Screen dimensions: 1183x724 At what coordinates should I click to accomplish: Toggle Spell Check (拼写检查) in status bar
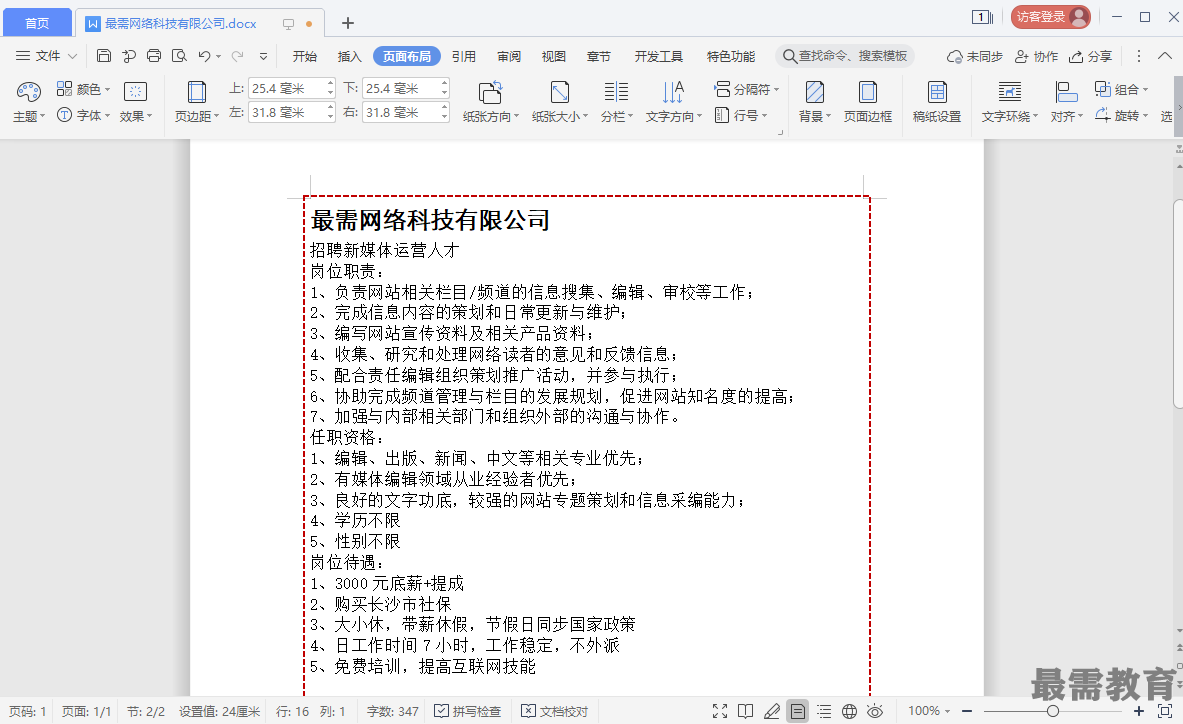pyautogui.click(x=468, y=710)
